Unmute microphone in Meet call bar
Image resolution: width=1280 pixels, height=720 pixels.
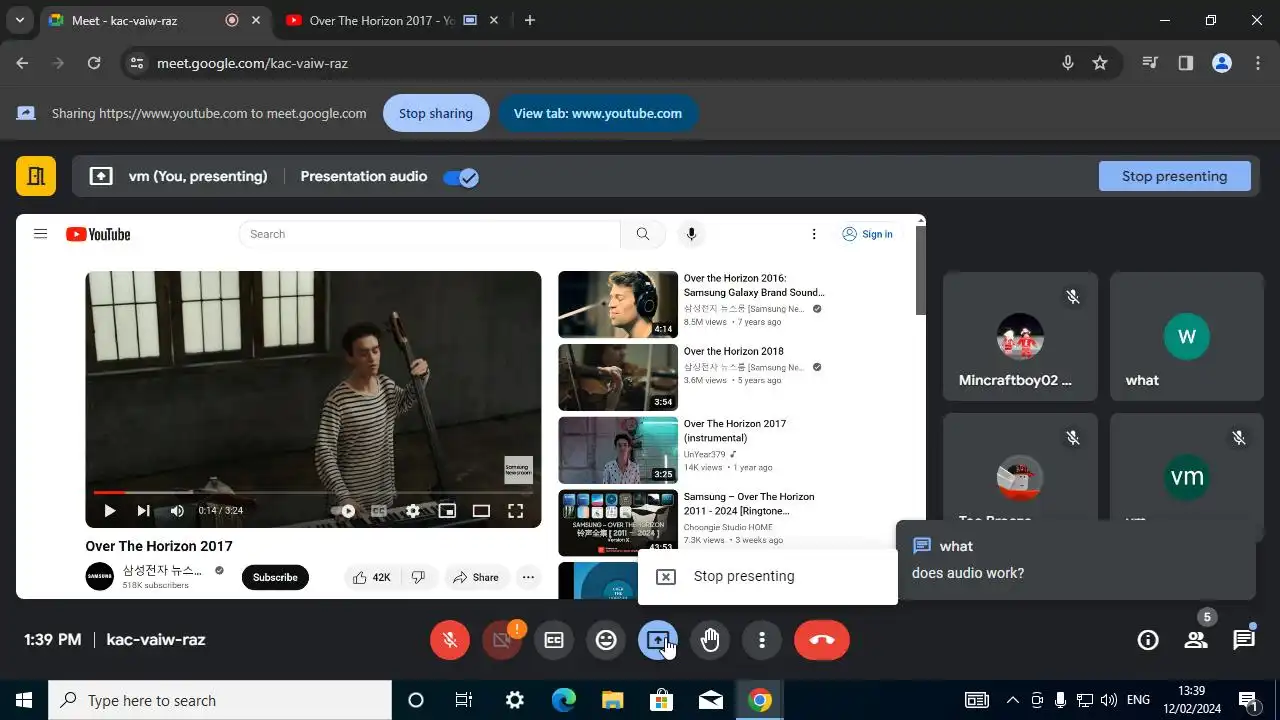click(x=450, y=640)
